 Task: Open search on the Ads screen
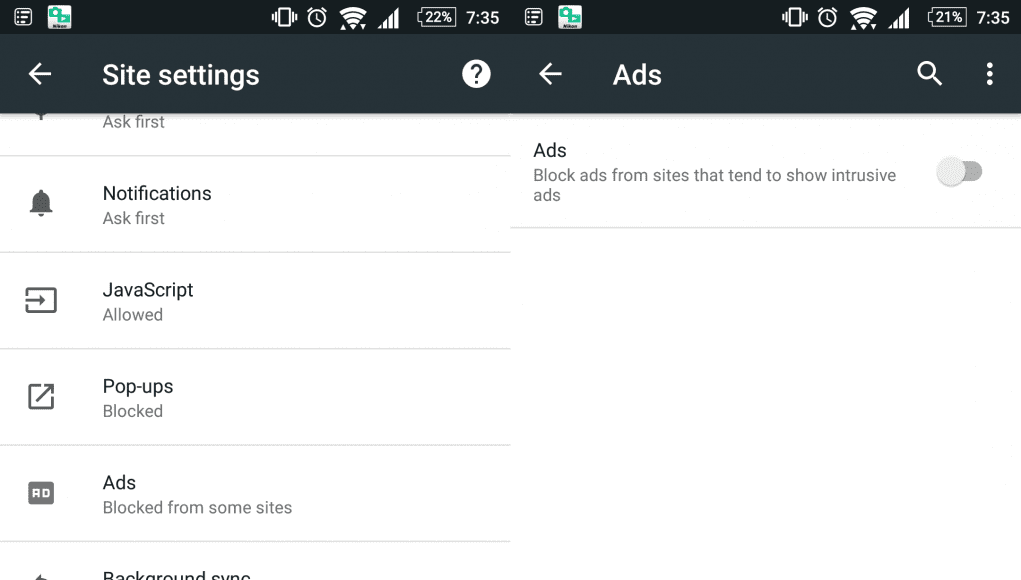click(929, 74)
